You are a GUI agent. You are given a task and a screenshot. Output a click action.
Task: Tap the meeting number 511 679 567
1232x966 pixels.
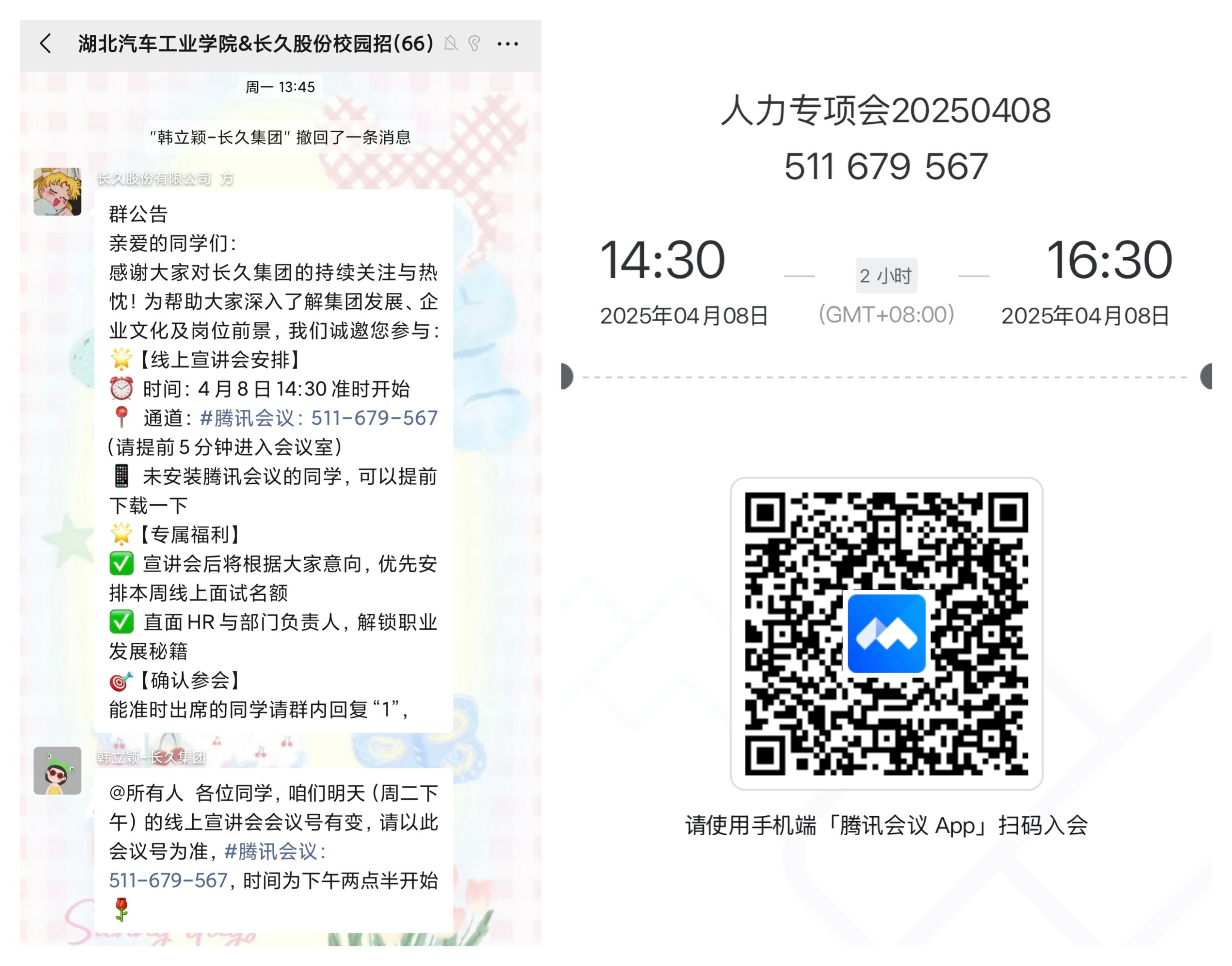[x=886, y=167]
